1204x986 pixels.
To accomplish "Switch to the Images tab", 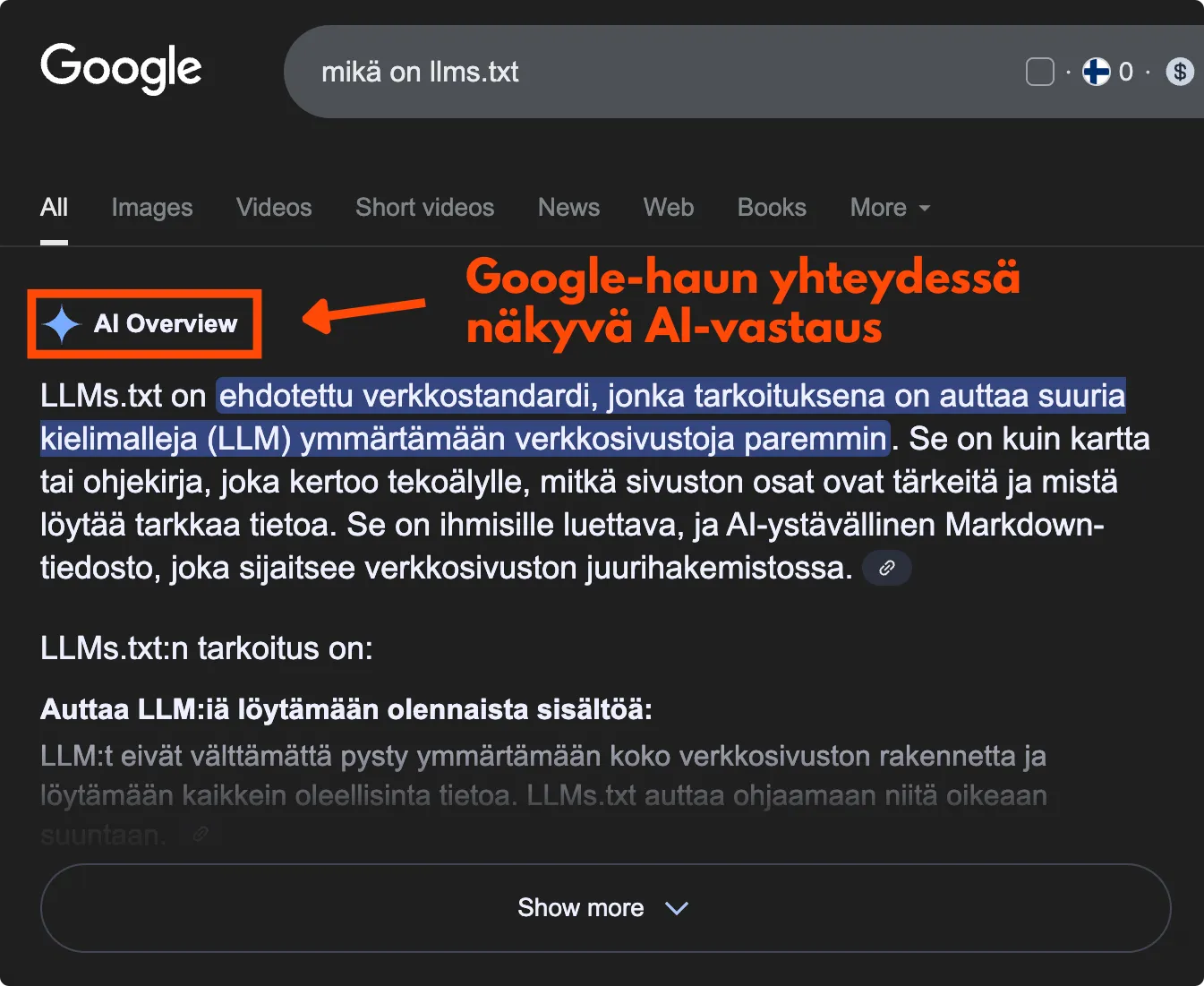I will (152, 208).
